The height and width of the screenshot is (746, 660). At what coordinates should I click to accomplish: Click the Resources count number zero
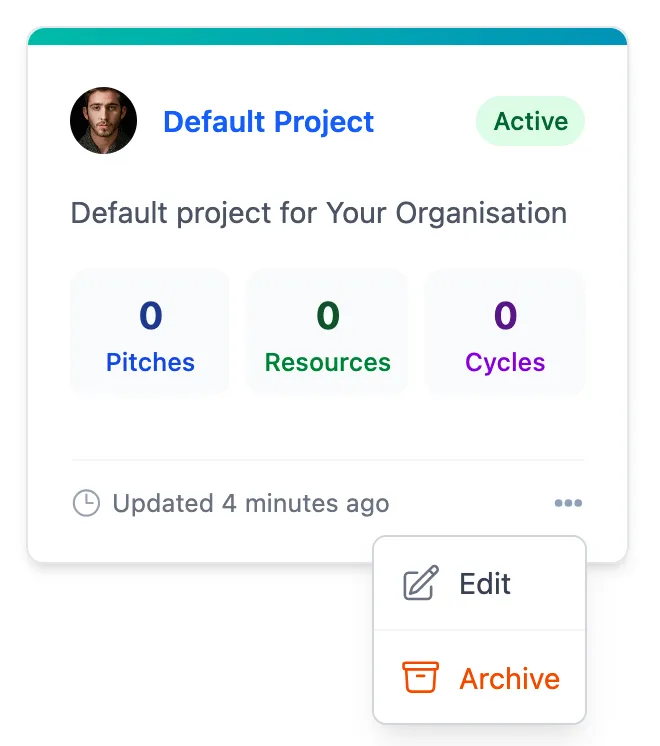(328, 315)
